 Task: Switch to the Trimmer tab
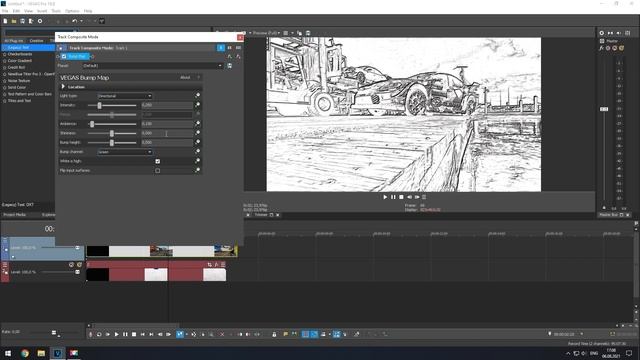tap(261, 215)
